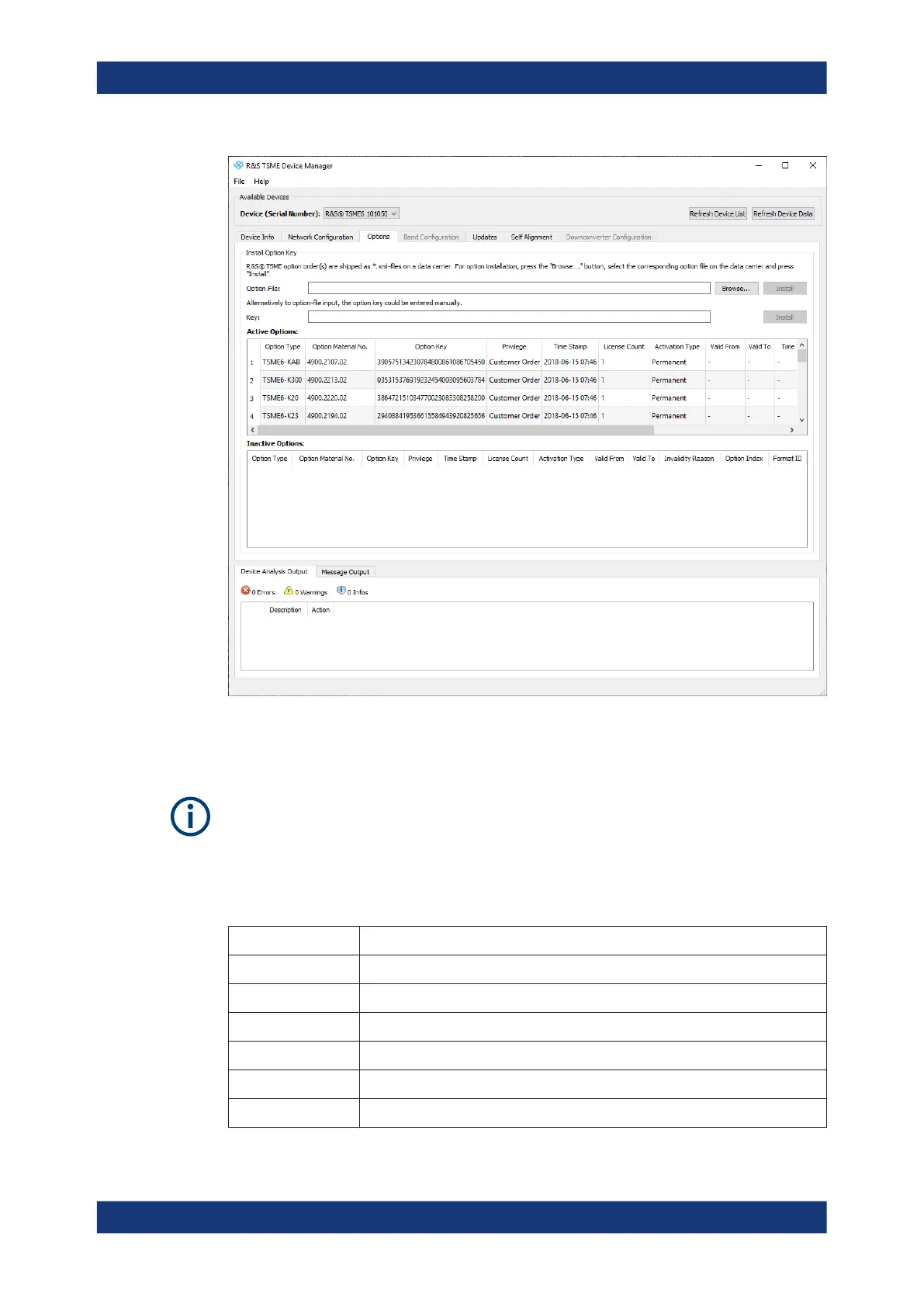Click the horizontal scroll left arrow
924x1307 pixels.
(252, 429)
